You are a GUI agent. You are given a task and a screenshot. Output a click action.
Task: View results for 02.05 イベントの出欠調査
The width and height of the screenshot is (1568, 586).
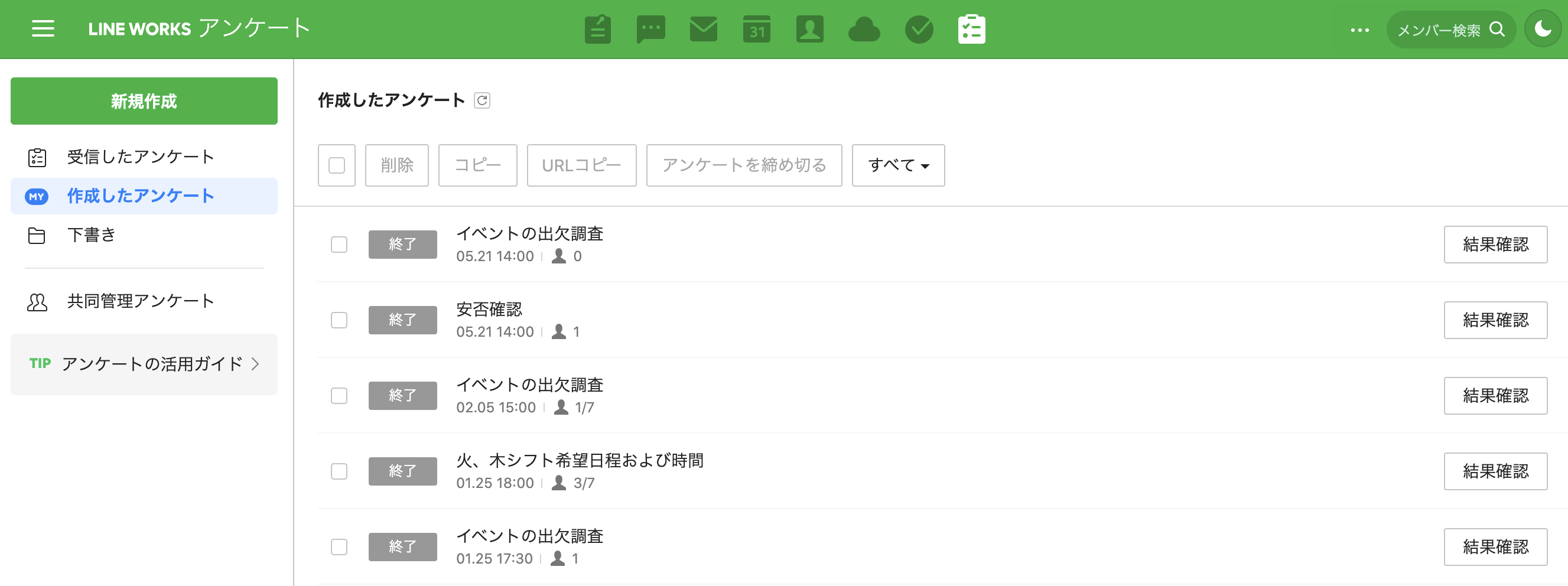[x=1495, y=396]
